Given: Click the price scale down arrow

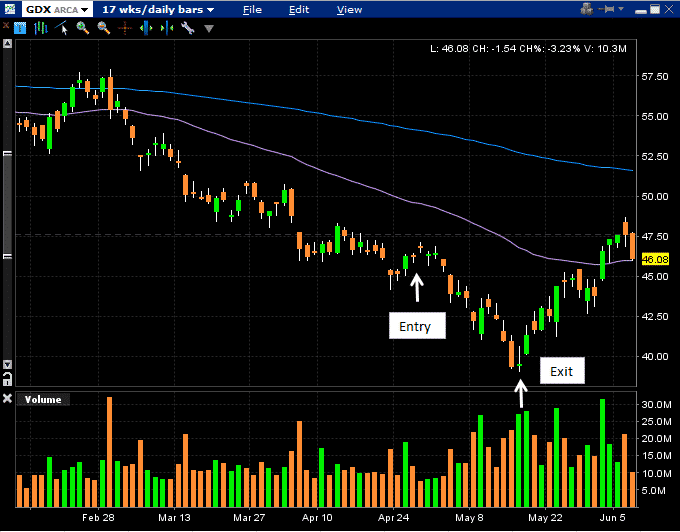Looking at the screenshot, I should pos(7,364).
